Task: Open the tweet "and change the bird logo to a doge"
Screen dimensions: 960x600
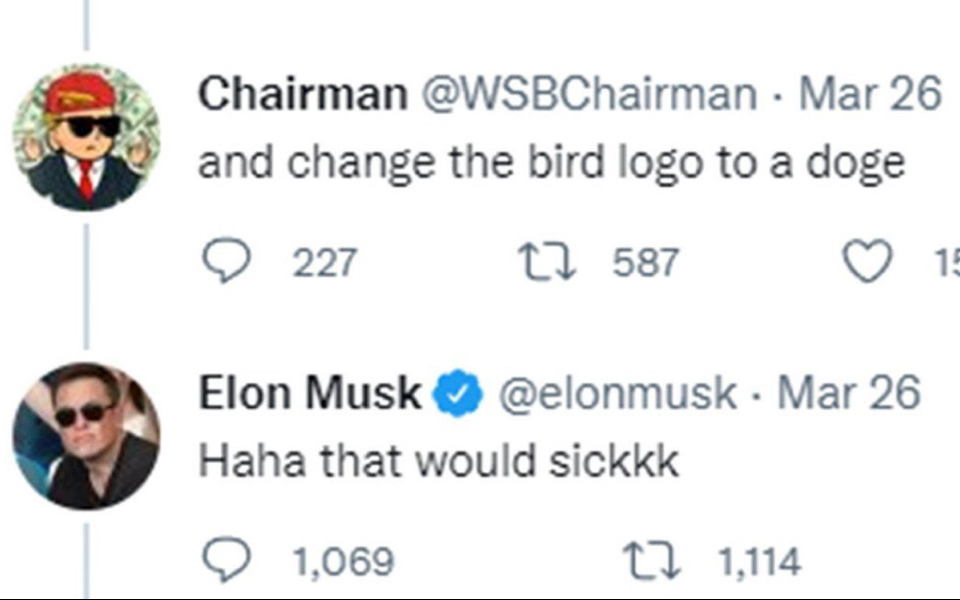Action: click(x=551, y=163)
